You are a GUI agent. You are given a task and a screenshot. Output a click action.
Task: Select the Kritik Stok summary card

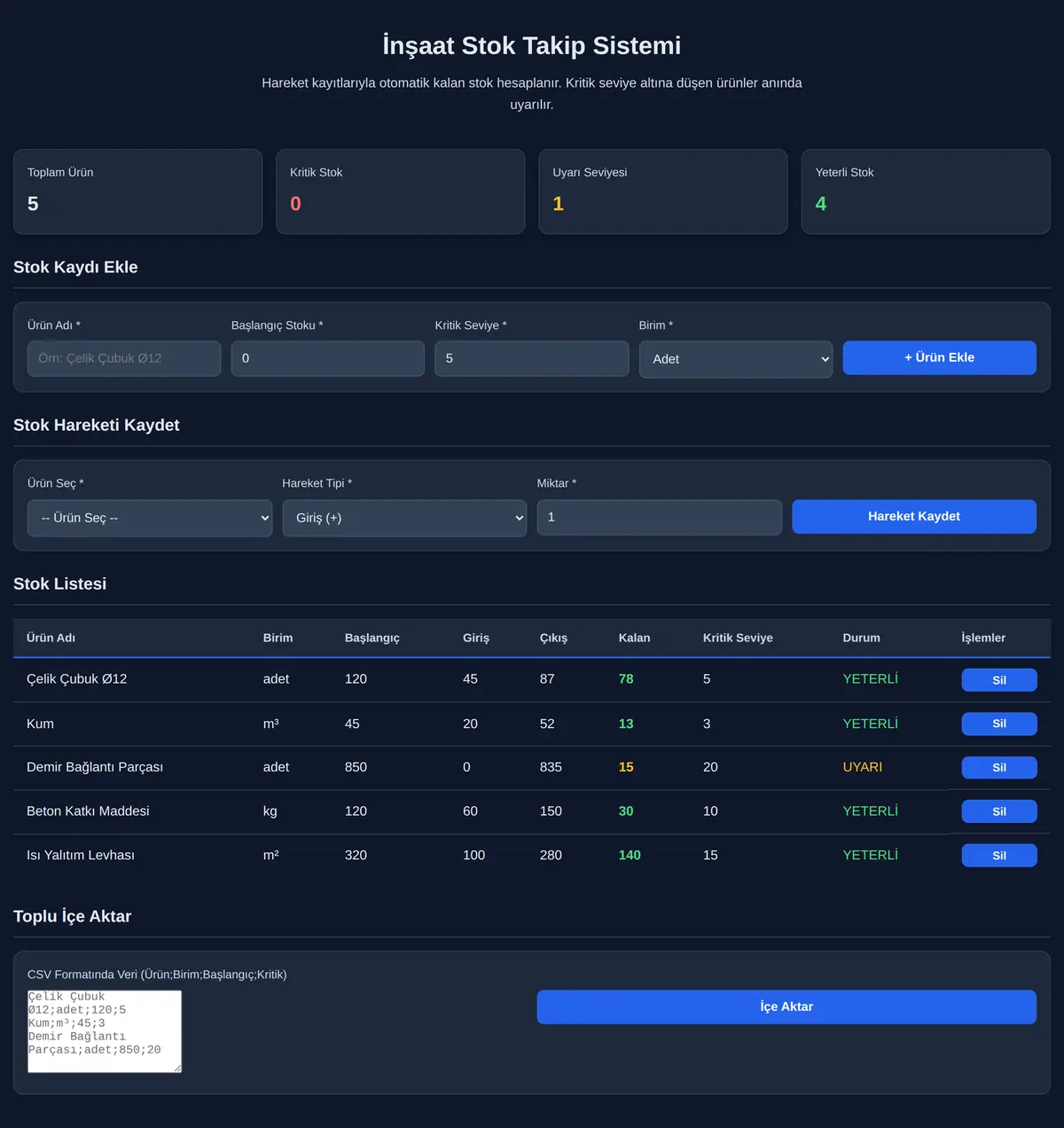point(401,192)
